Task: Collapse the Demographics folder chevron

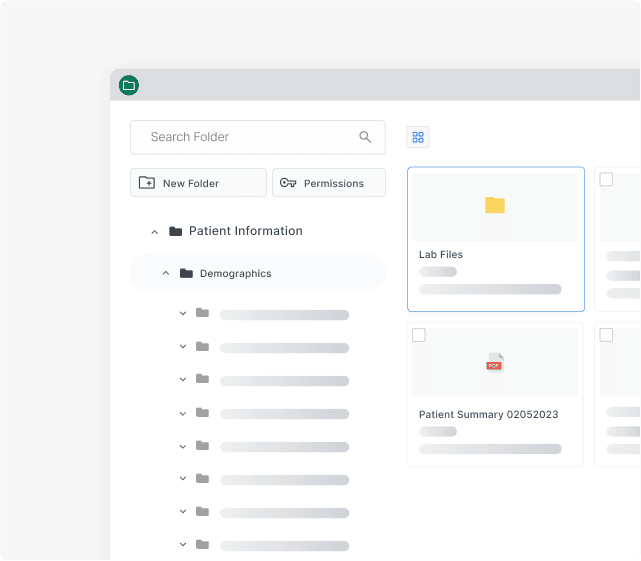Action: [165, 273]
